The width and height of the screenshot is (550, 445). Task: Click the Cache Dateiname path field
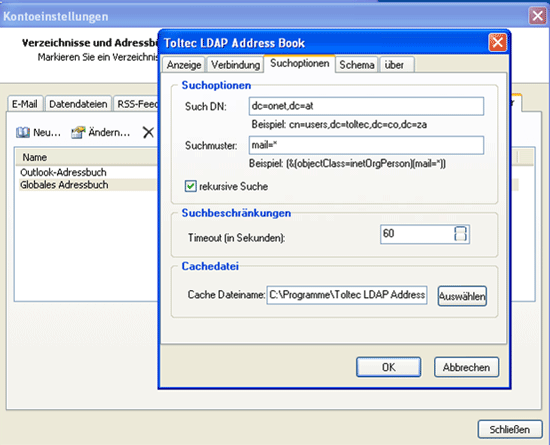(347, 295)
